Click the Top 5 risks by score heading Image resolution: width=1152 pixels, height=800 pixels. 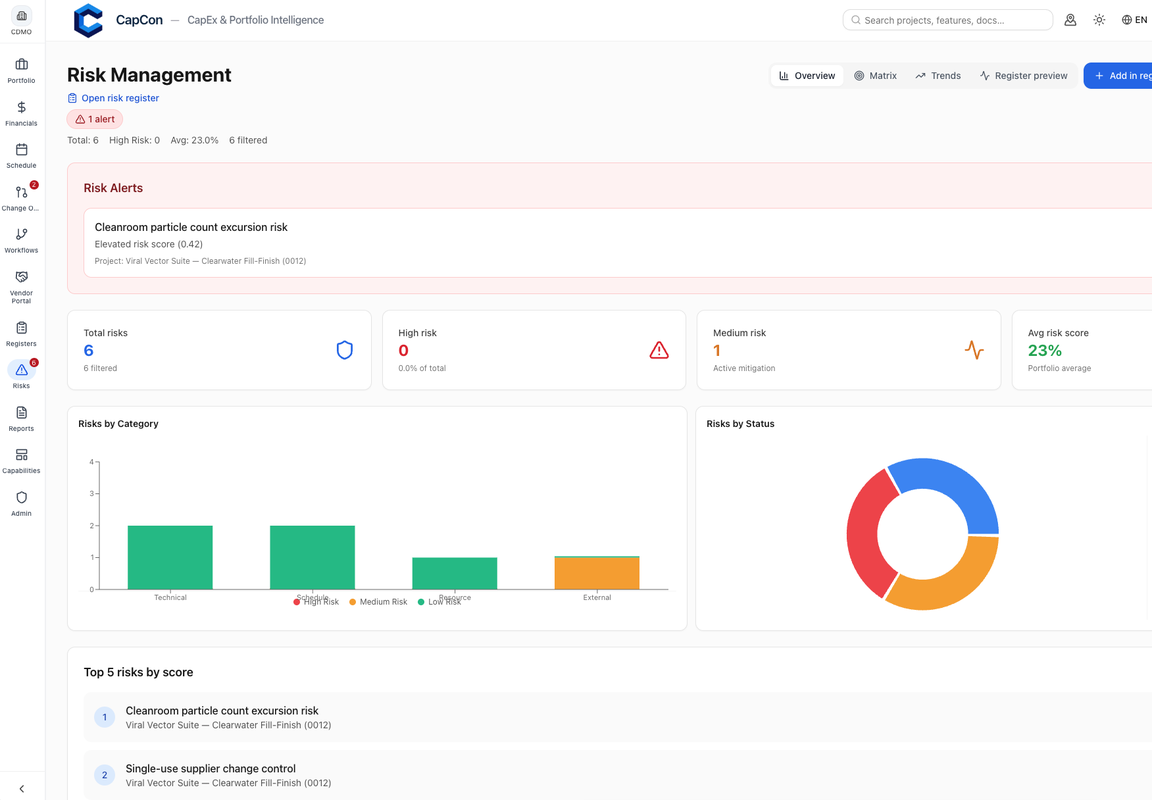(138, 672)
